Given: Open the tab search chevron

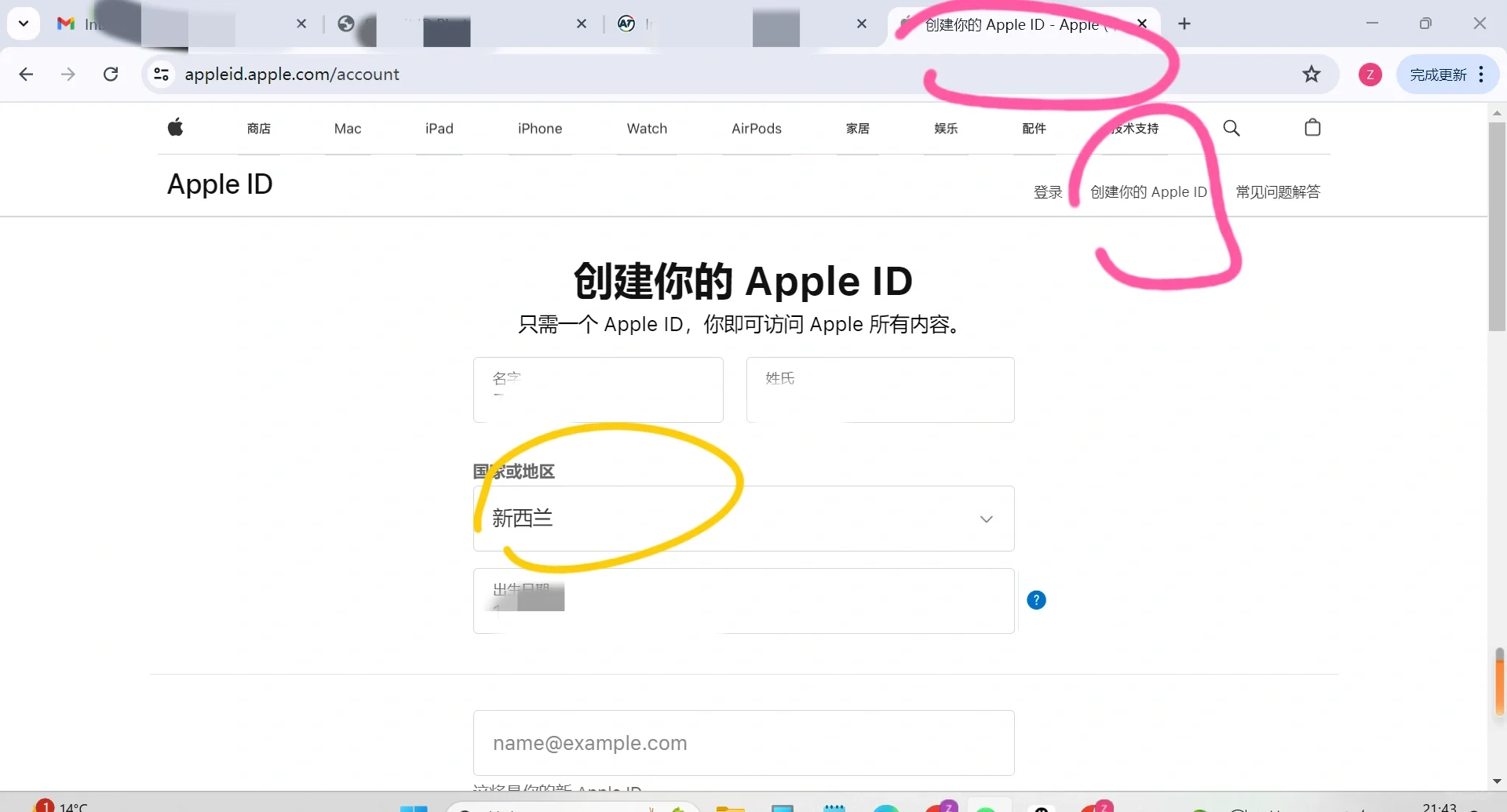Looking at the screenshot, I should click(23, 23).
